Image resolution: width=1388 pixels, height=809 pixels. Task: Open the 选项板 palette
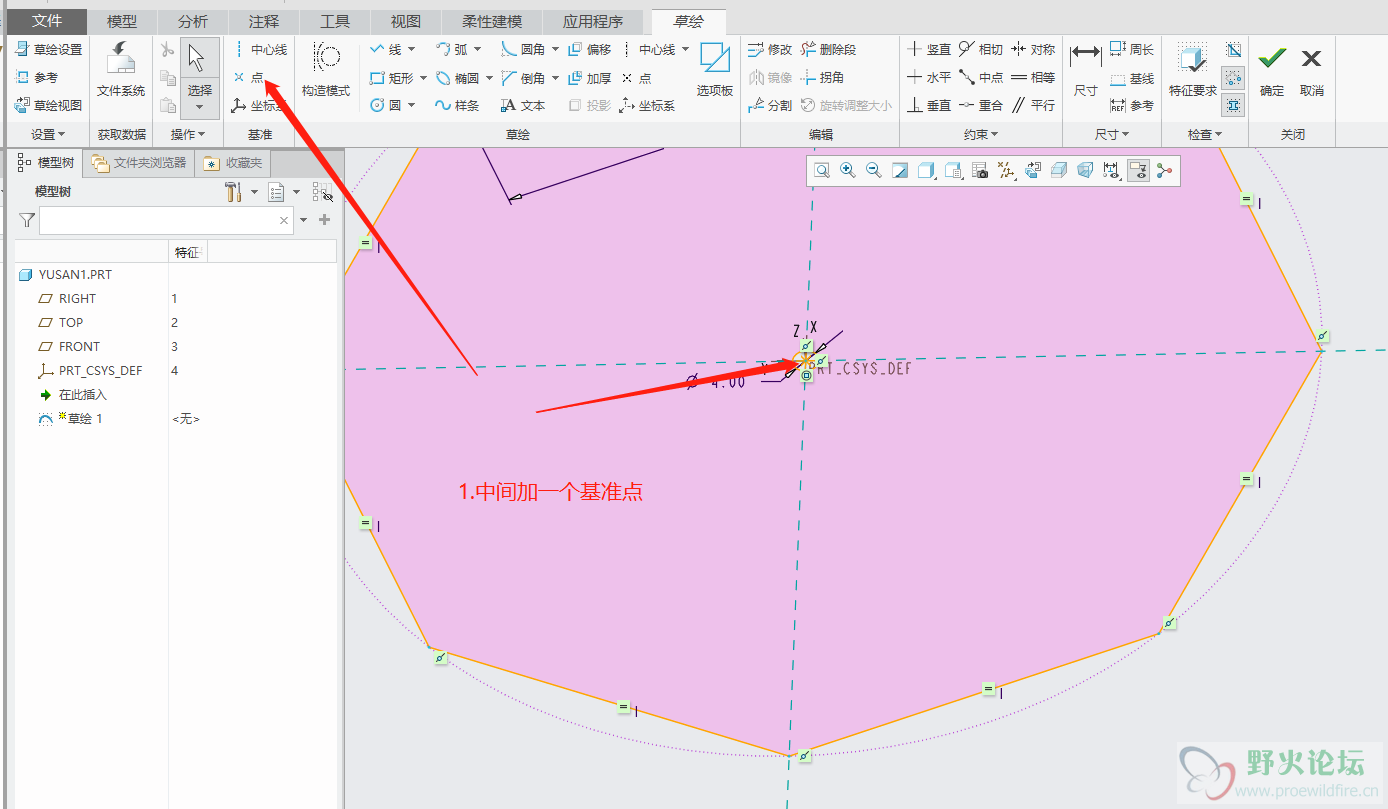click(715, 69)
